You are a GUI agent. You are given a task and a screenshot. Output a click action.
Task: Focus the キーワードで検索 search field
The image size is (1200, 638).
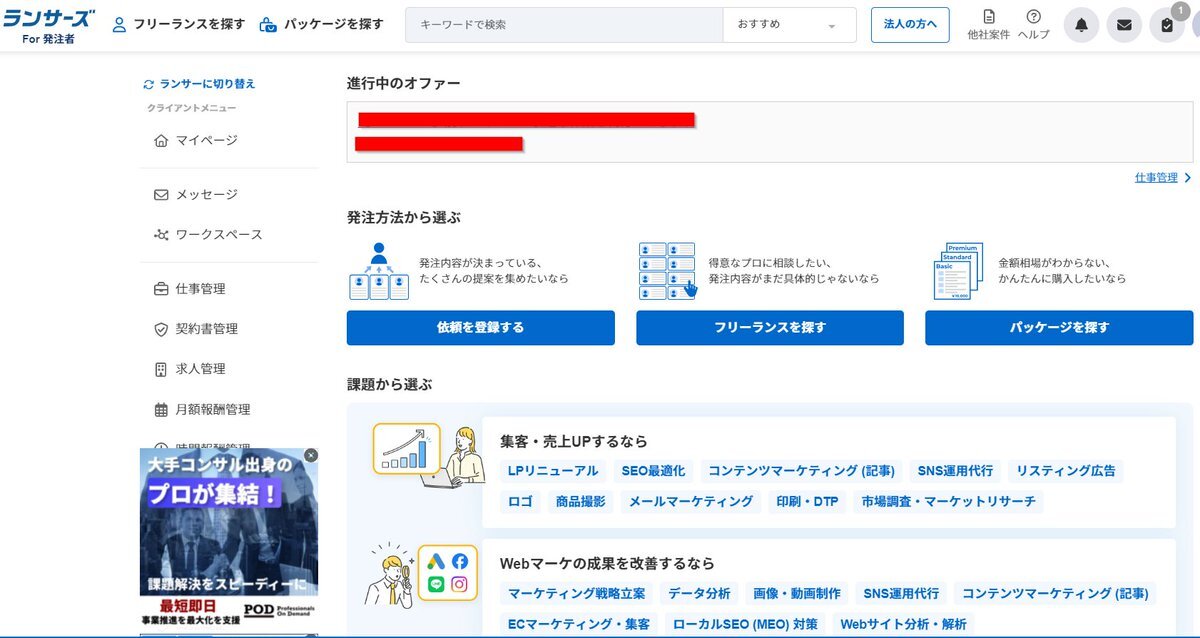click(564, 25)
